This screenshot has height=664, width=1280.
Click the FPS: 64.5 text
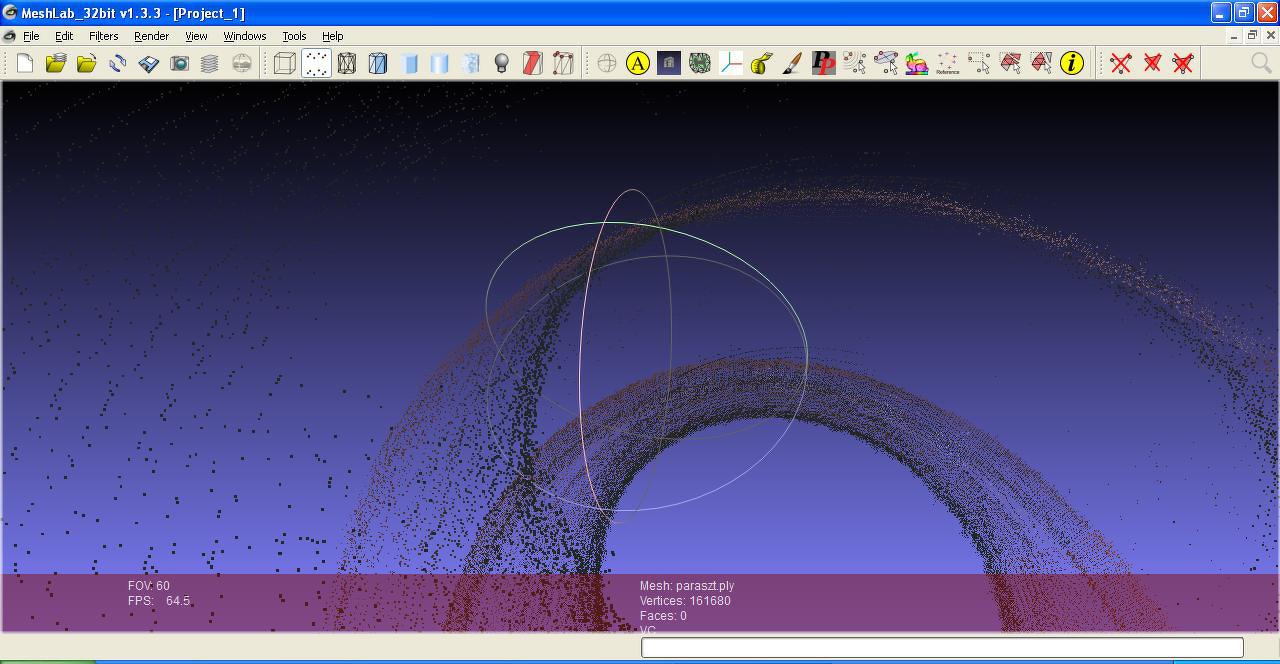tap(159, 601)
